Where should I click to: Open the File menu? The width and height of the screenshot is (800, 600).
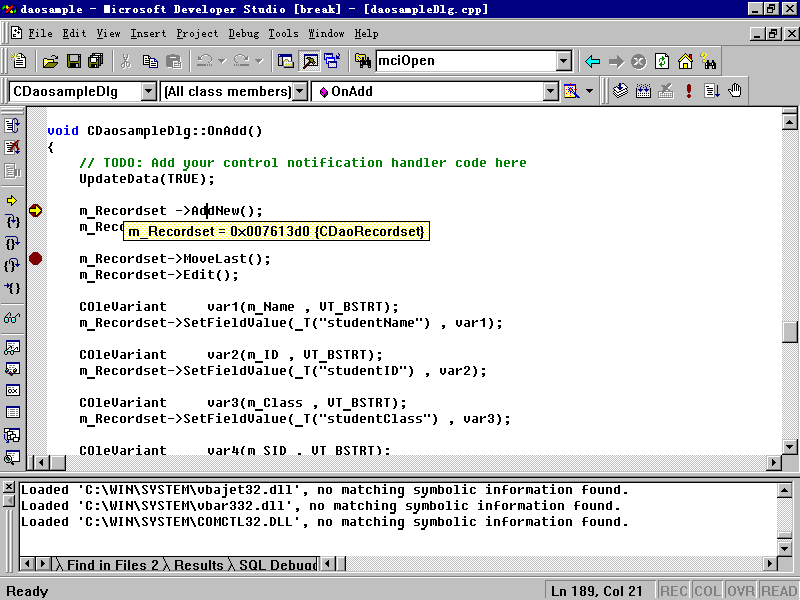click(x=40, y=34)
